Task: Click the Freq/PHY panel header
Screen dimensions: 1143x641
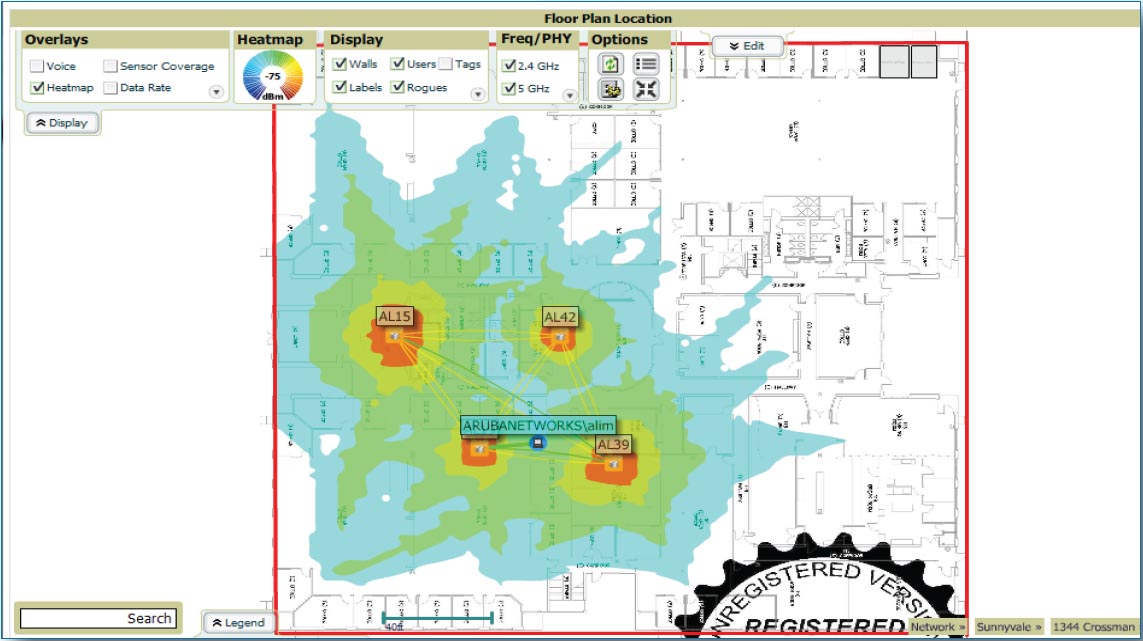Action: click(x=537, y=39)
